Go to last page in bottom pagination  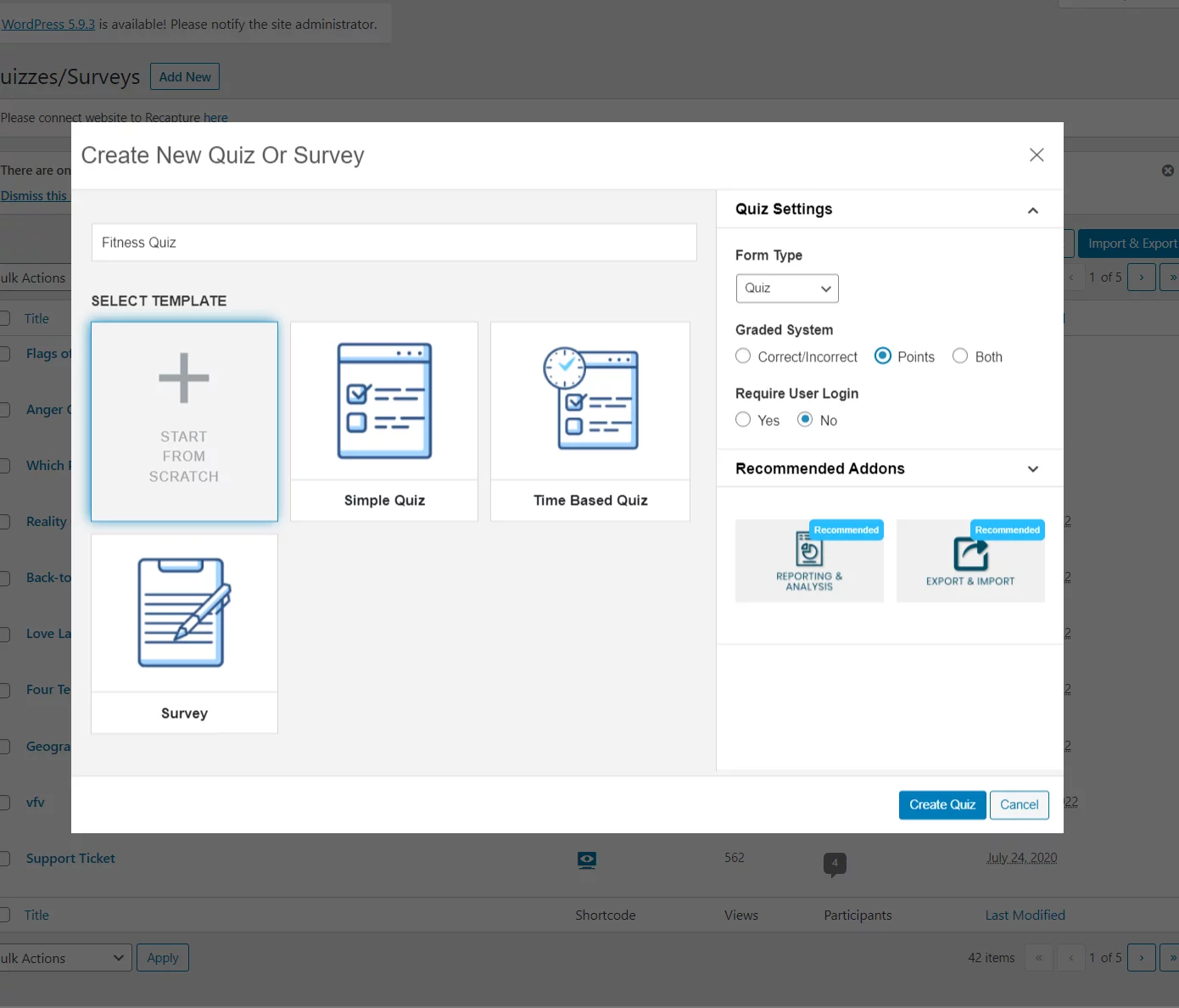(x=1171, y=958)
